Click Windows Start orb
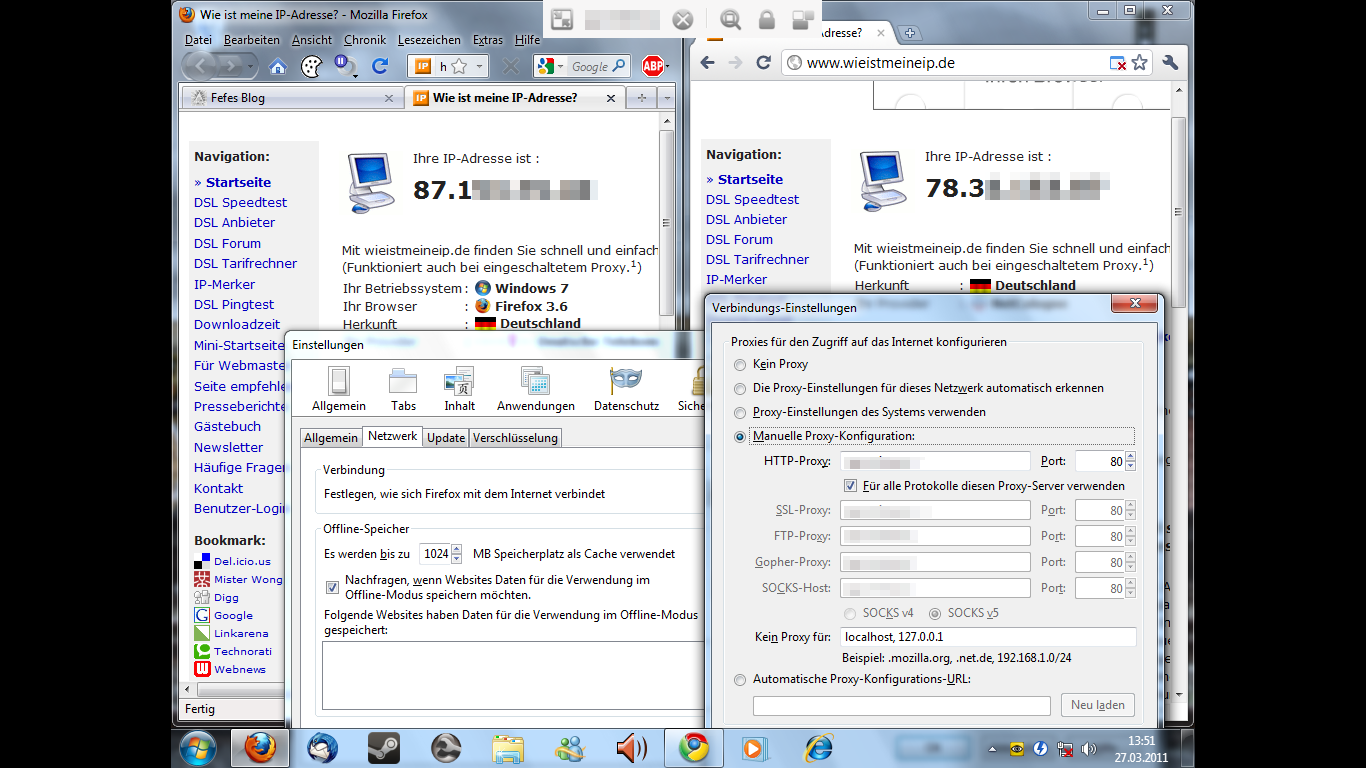 pyautogui.click(x=198, y=747)
